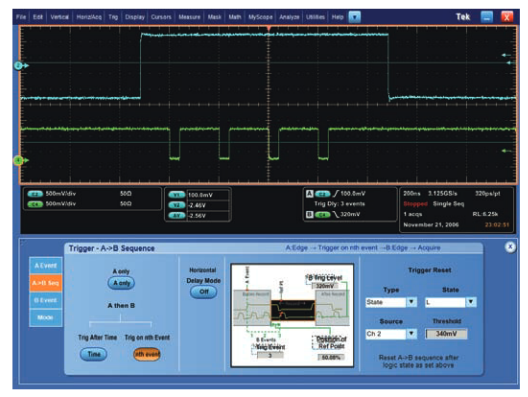Click the menu bar dropdown arrow button
Image resolution: width=528 pixels, height=397 pixels.
[355, 17]
